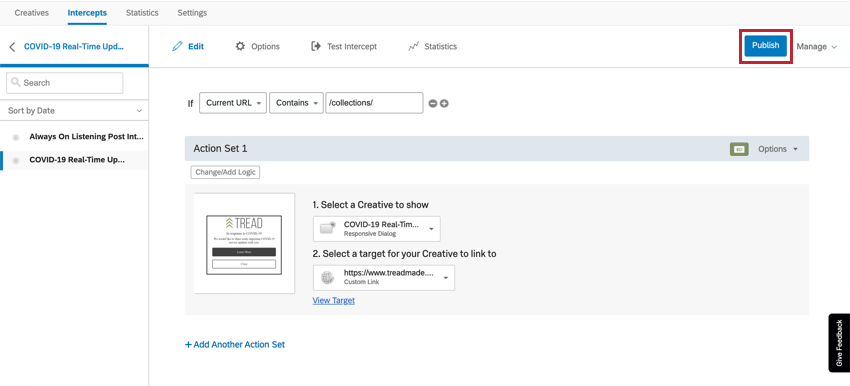Select Always On Listening Post Int... intercept
Screen dimensions: 850x386
pos(86,137)
